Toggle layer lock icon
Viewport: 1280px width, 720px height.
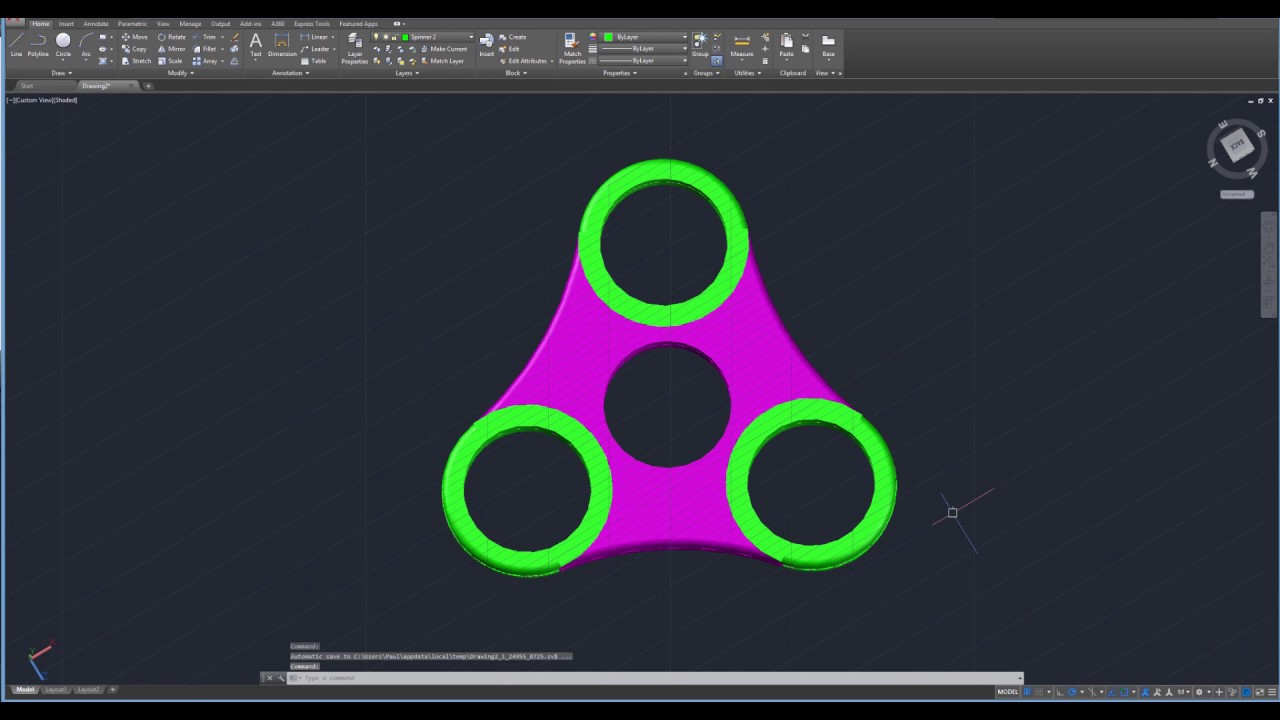(395, 37)
